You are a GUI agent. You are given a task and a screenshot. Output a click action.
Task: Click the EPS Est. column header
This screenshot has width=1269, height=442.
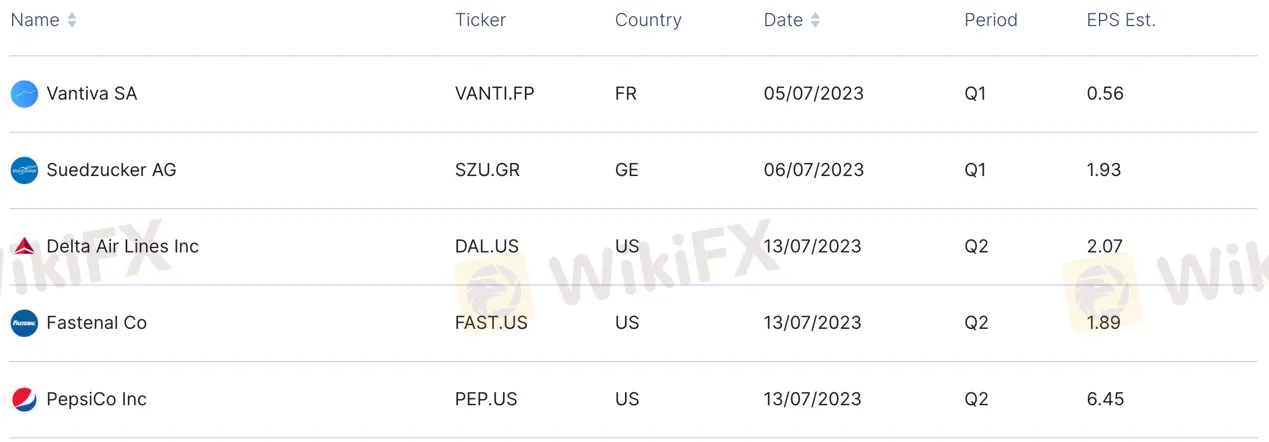1120,20
